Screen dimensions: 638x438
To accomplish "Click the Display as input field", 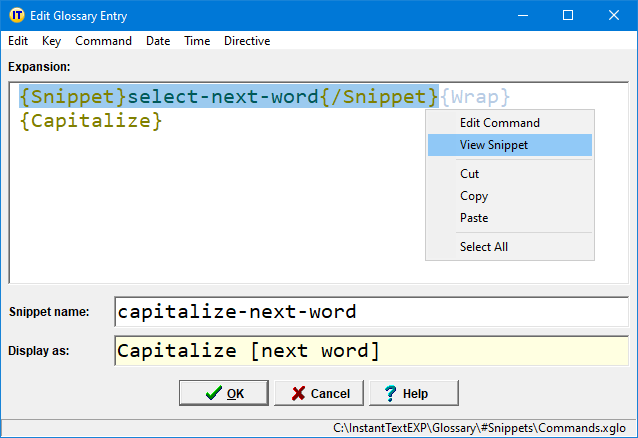I will (x=371, y=351).
